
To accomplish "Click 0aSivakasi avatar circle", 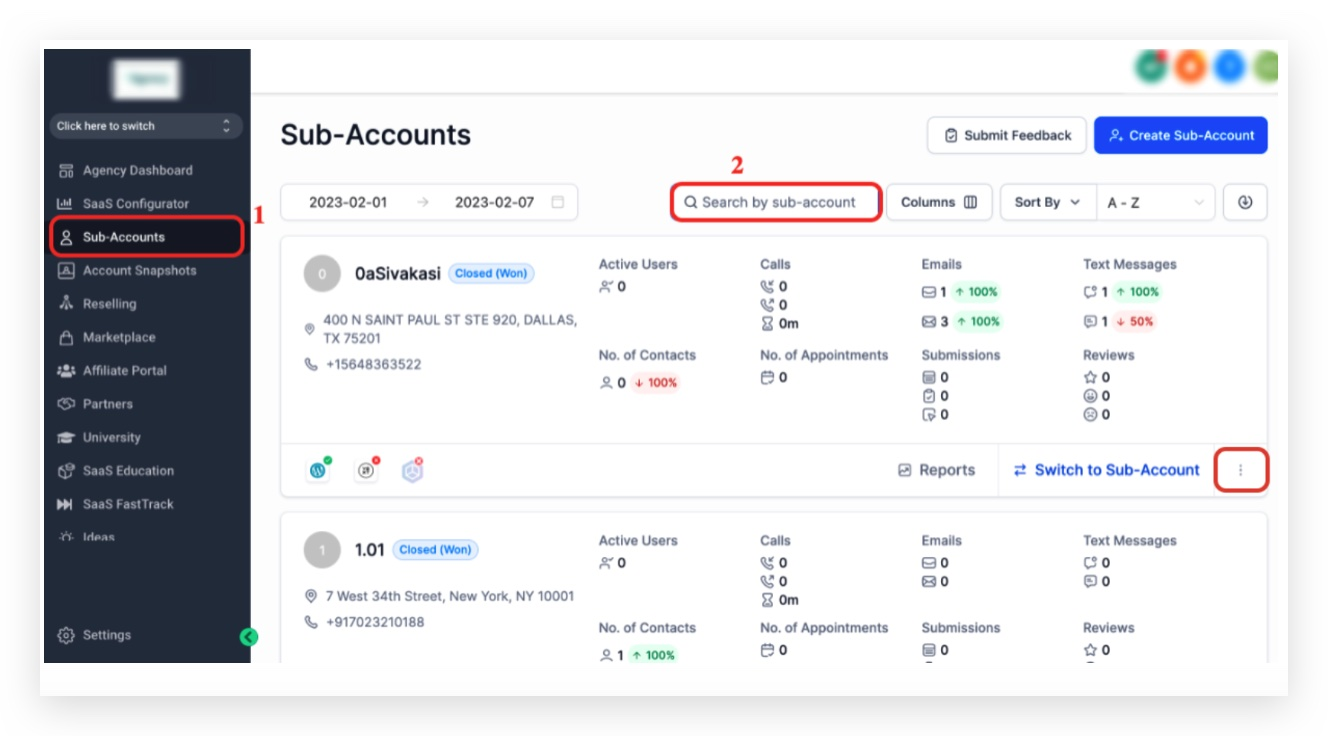I will (x=322, y=273).
